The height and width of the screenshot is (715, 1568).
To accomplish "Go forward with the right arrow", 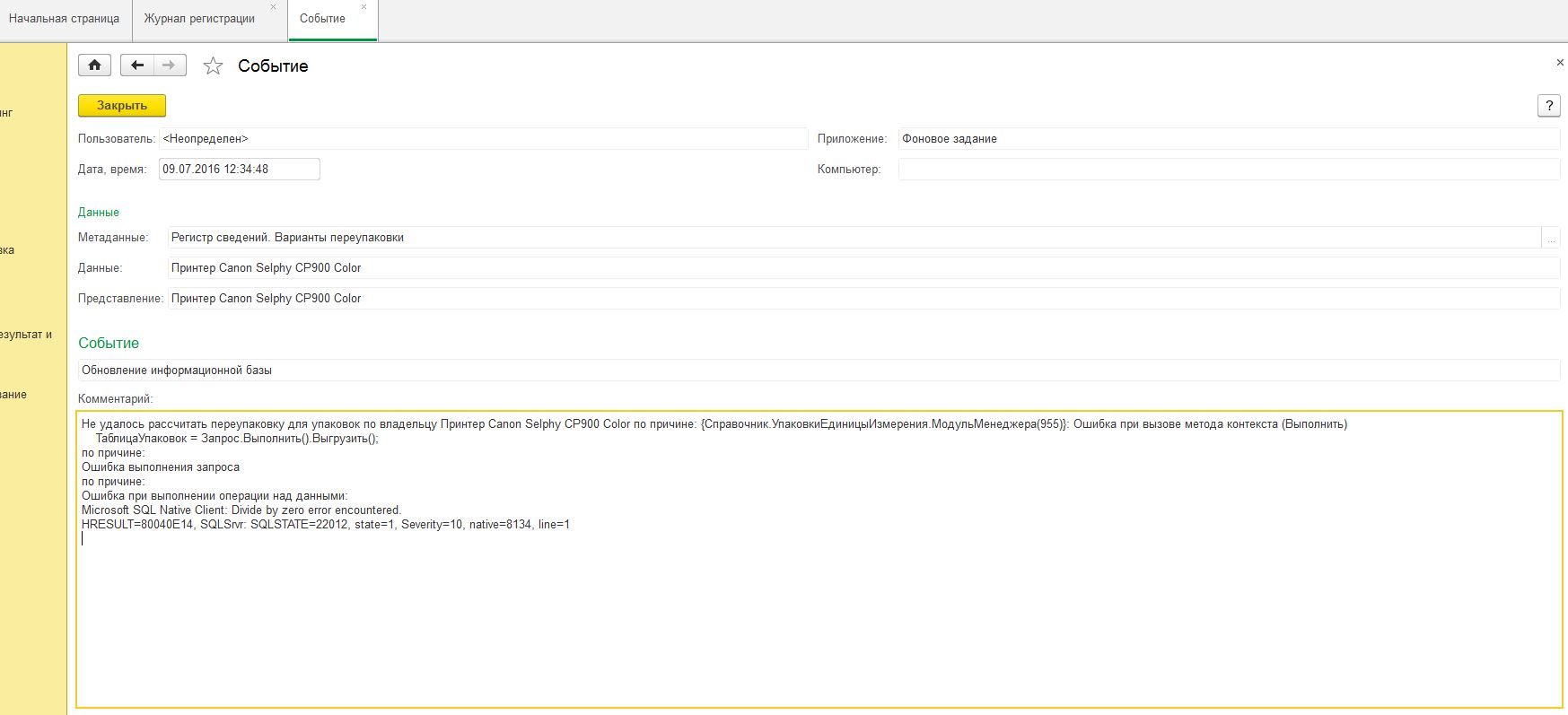I will tap(169, 65).
